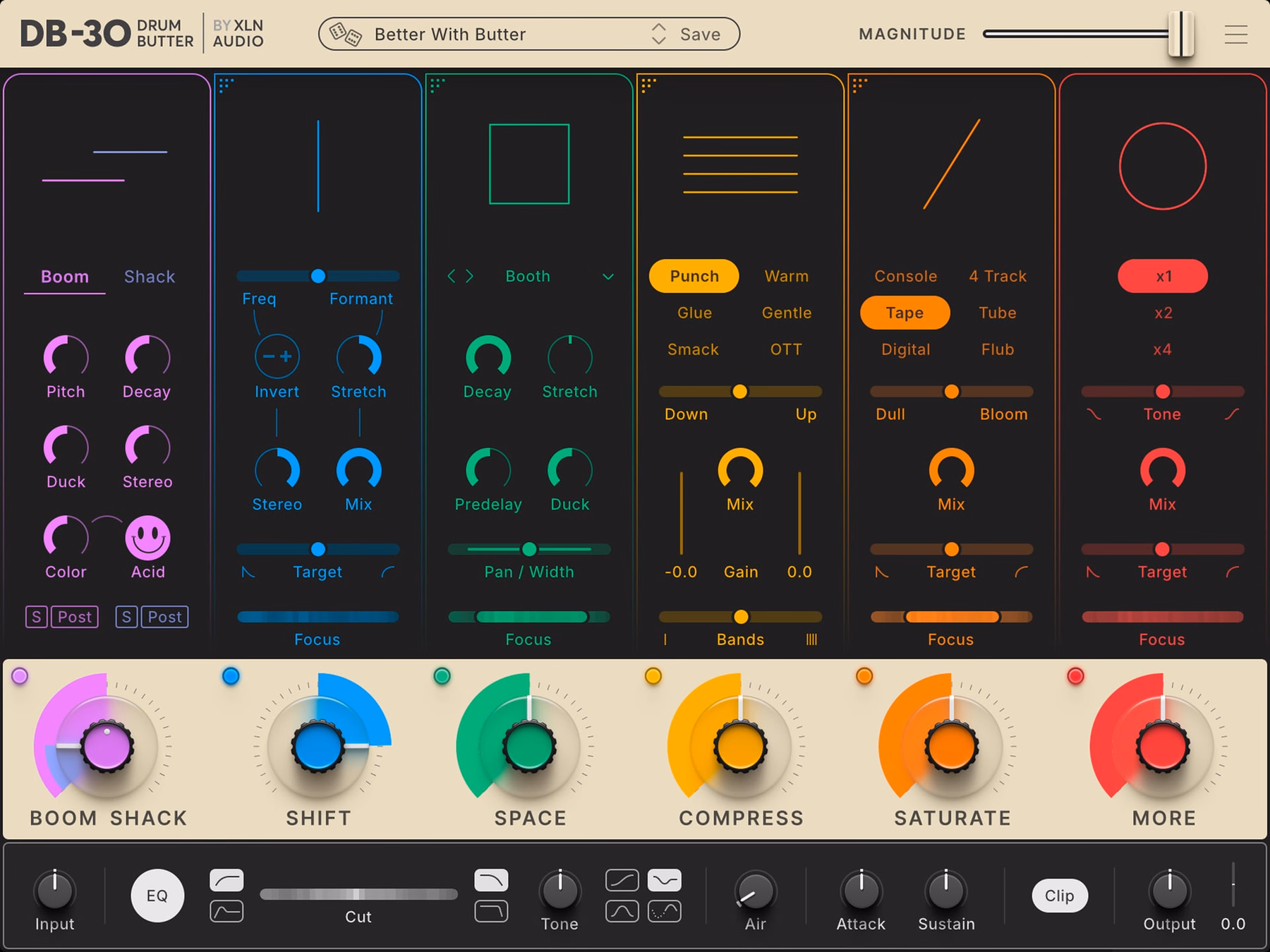Click the previous reverb type arrow
1270x952 pixels.
pos(452,276)
